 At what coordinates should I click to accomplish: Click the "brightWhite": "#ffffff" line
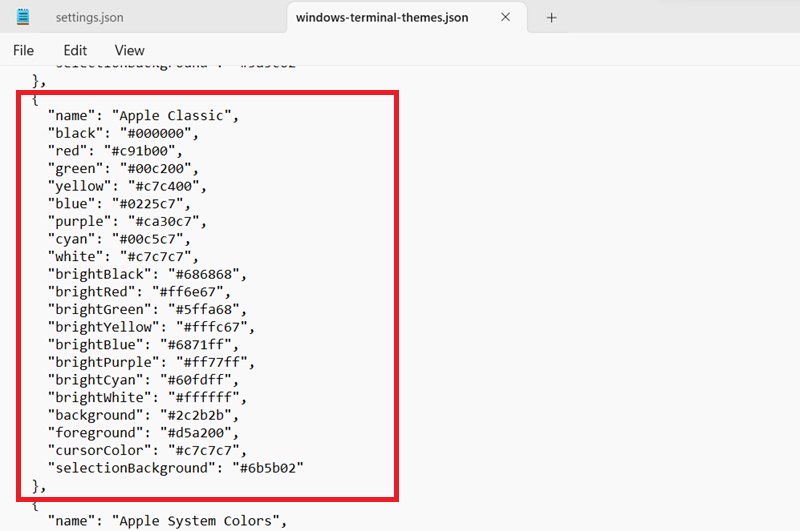(x=147, y=397)
